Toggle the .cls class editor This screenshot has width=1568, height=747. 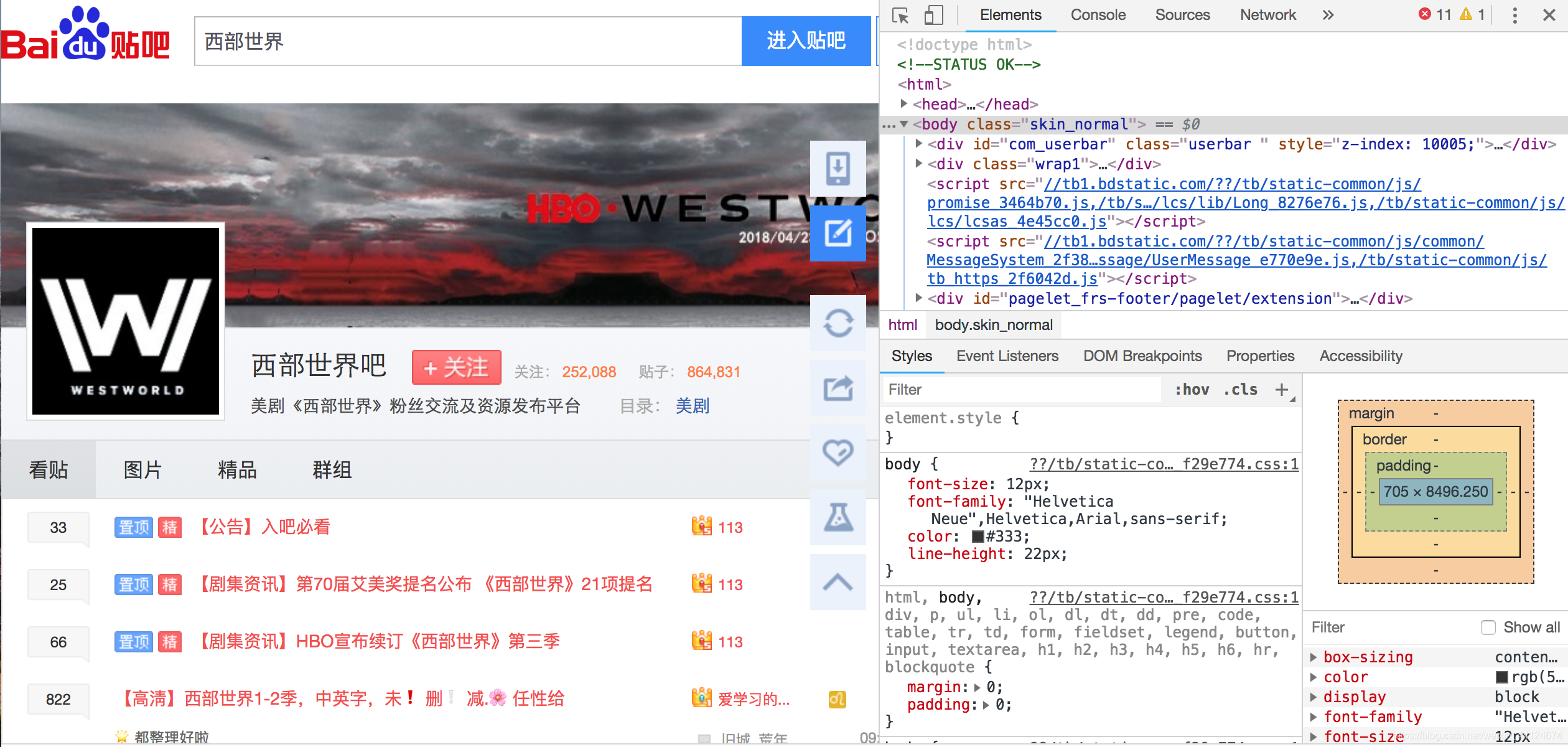pyautogui.click(x=1240, y=390)
